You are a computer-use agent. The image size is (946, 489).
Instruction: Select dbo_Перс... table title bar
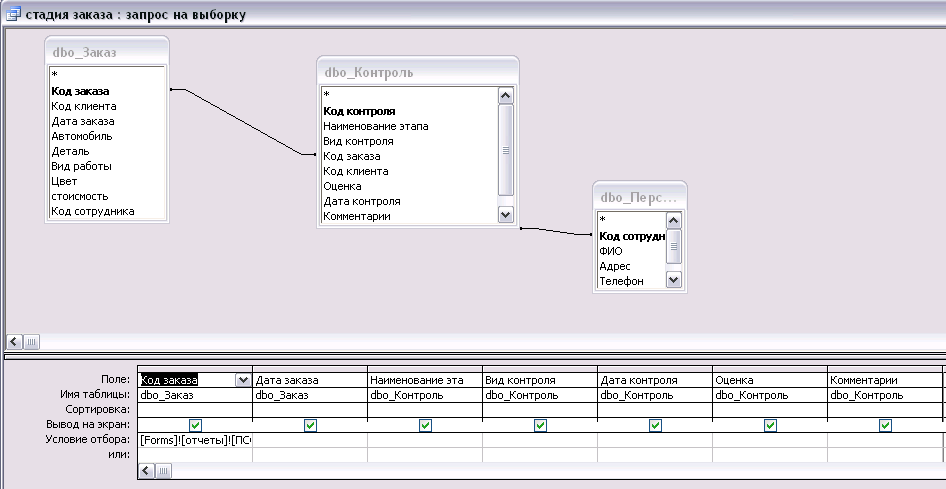(x=640, y=197)
